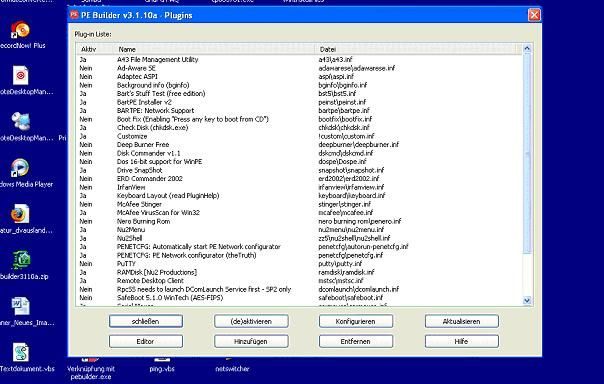The width and height of the screenshot is (604, 384).
Task: Select the BartPE Installer v2 row
Action: pos(299,102)
